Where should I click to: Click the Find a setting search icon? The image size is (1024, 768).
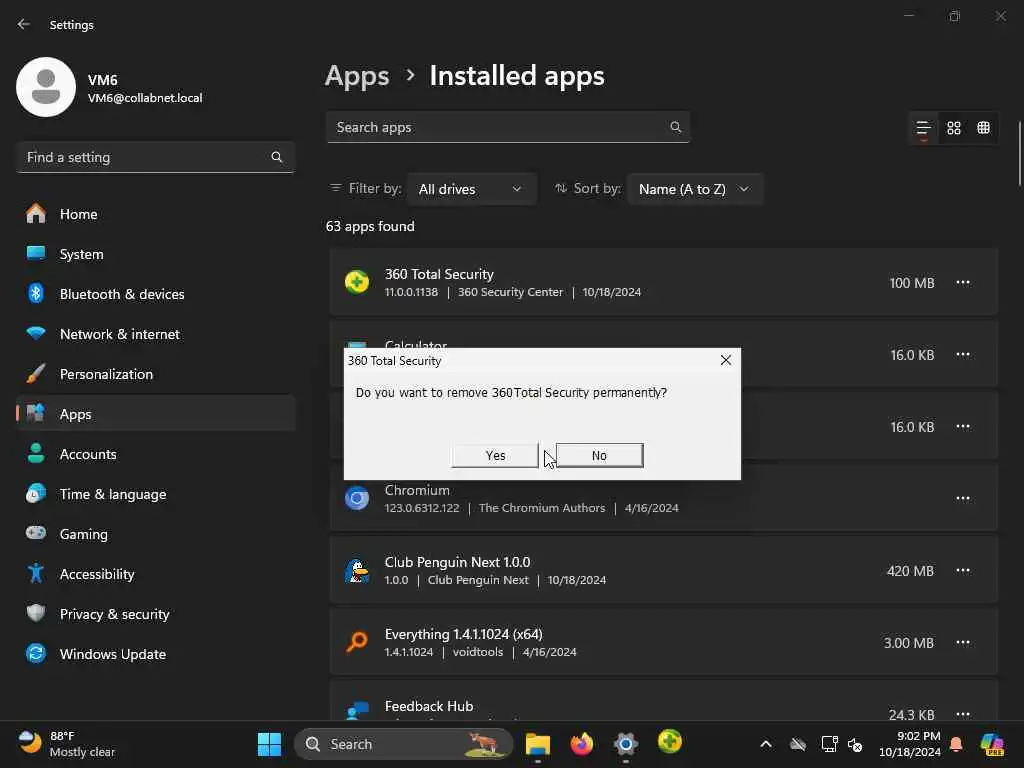click(x=276, y=157)
